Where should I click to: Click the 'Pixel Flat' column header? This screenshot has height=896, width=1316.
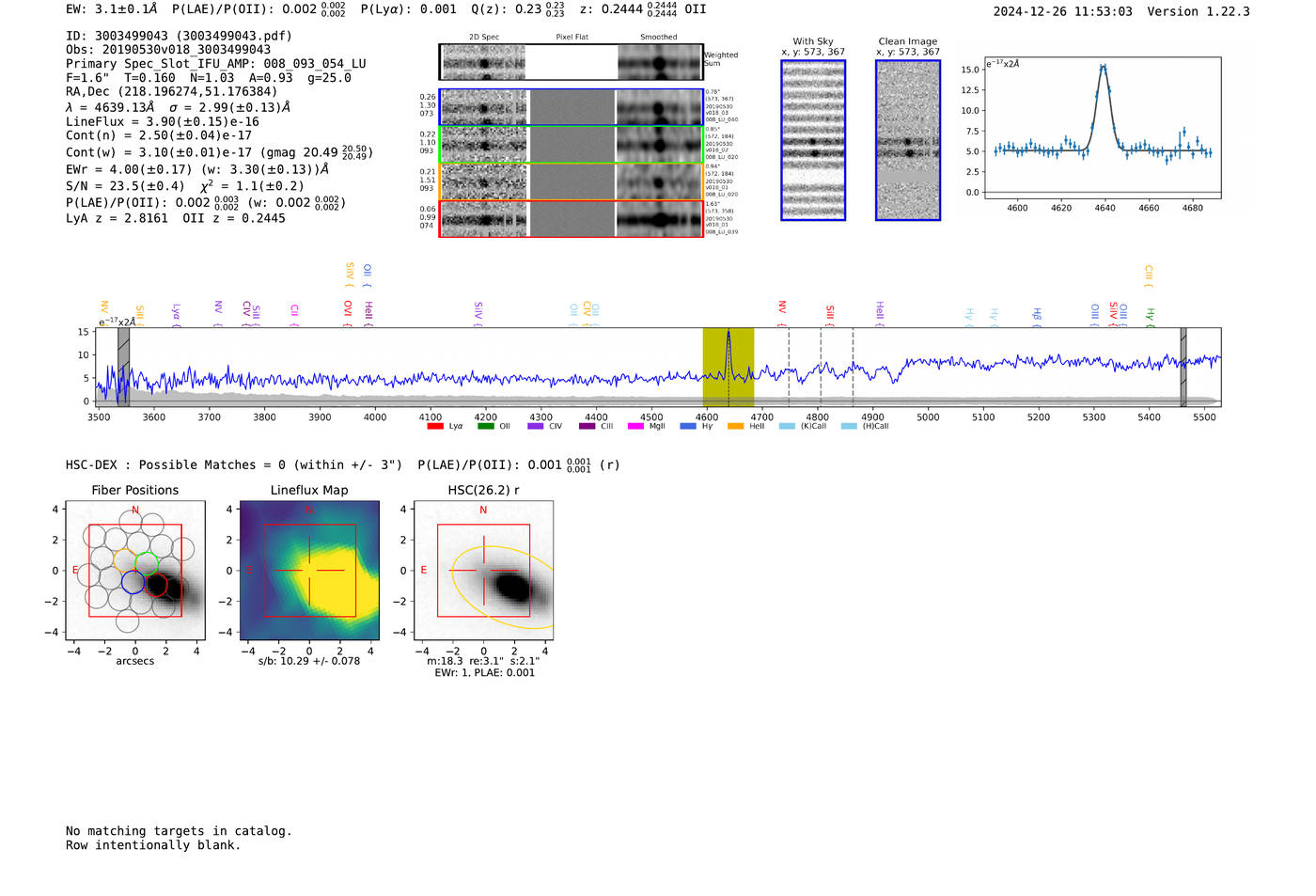tap(572, 37)
